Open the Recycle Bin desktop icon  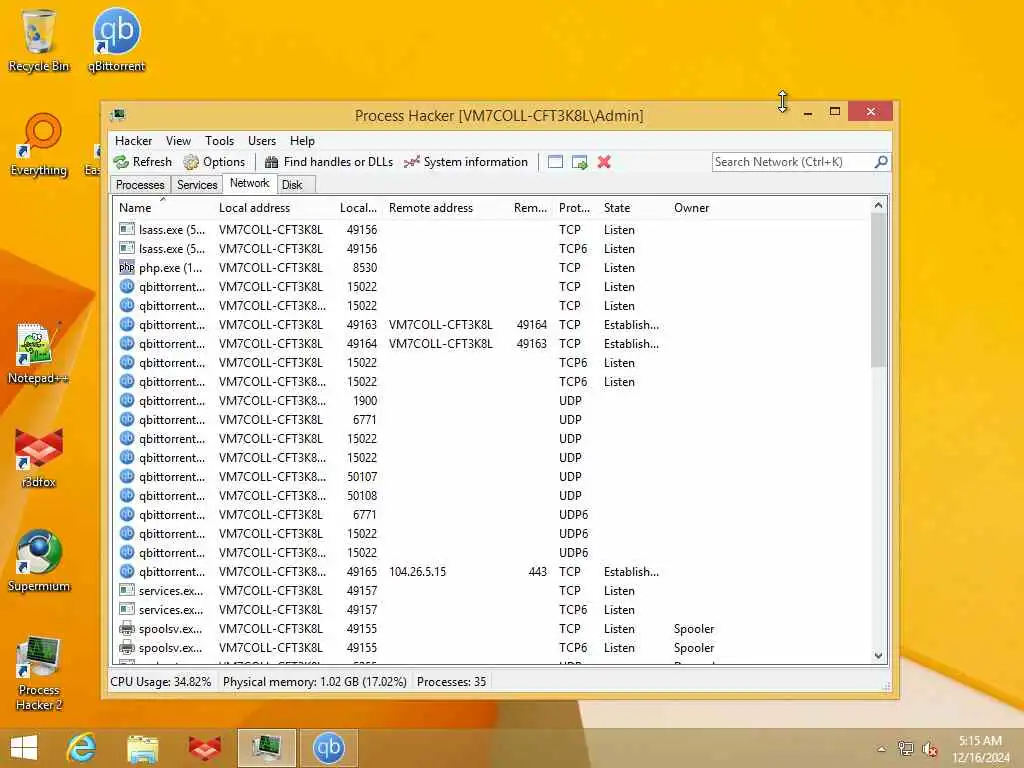(x=39, y=40)
